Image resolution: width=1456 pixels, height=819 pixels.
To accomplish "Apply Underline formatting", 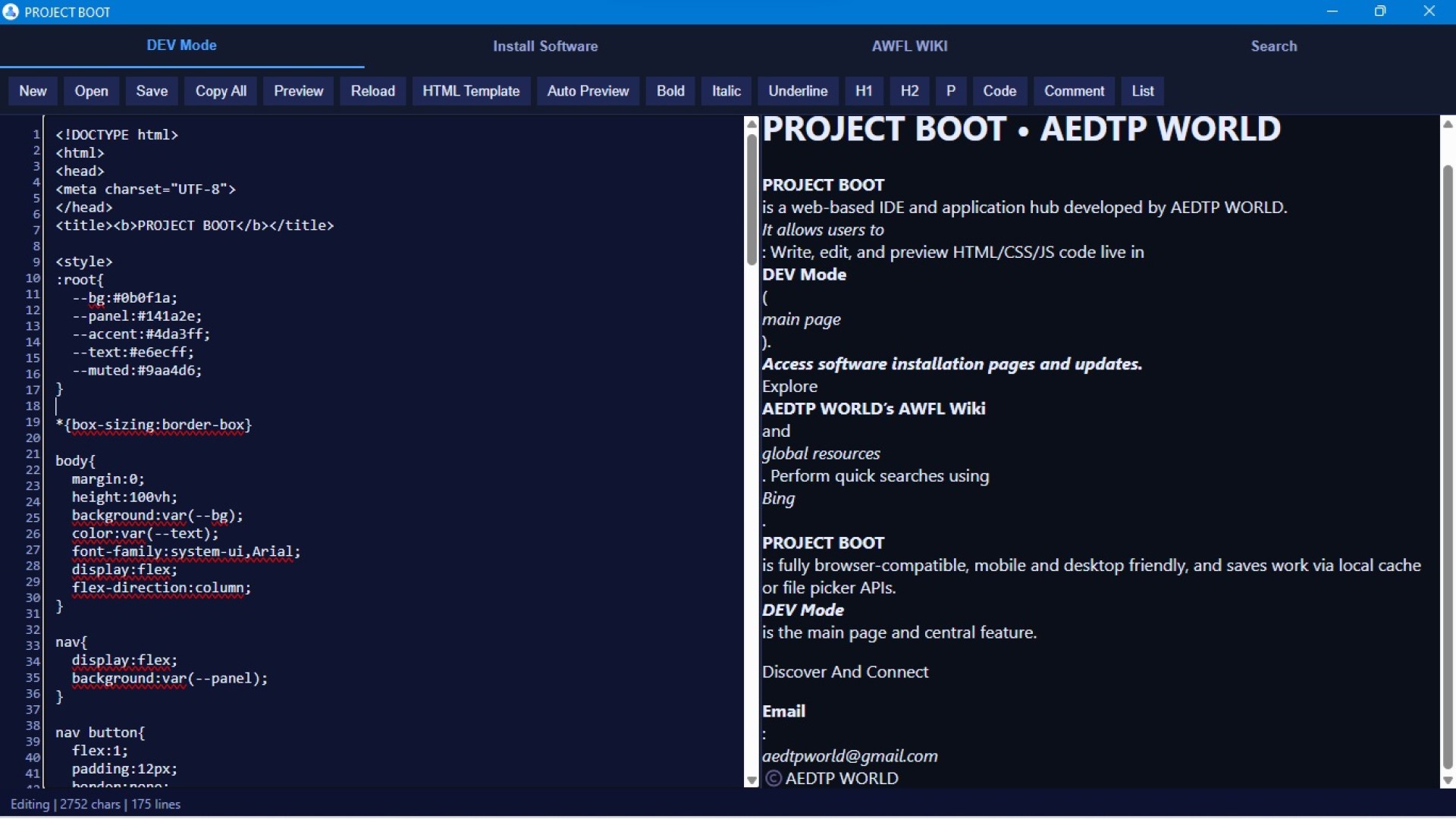I will [x=798, y=91].
